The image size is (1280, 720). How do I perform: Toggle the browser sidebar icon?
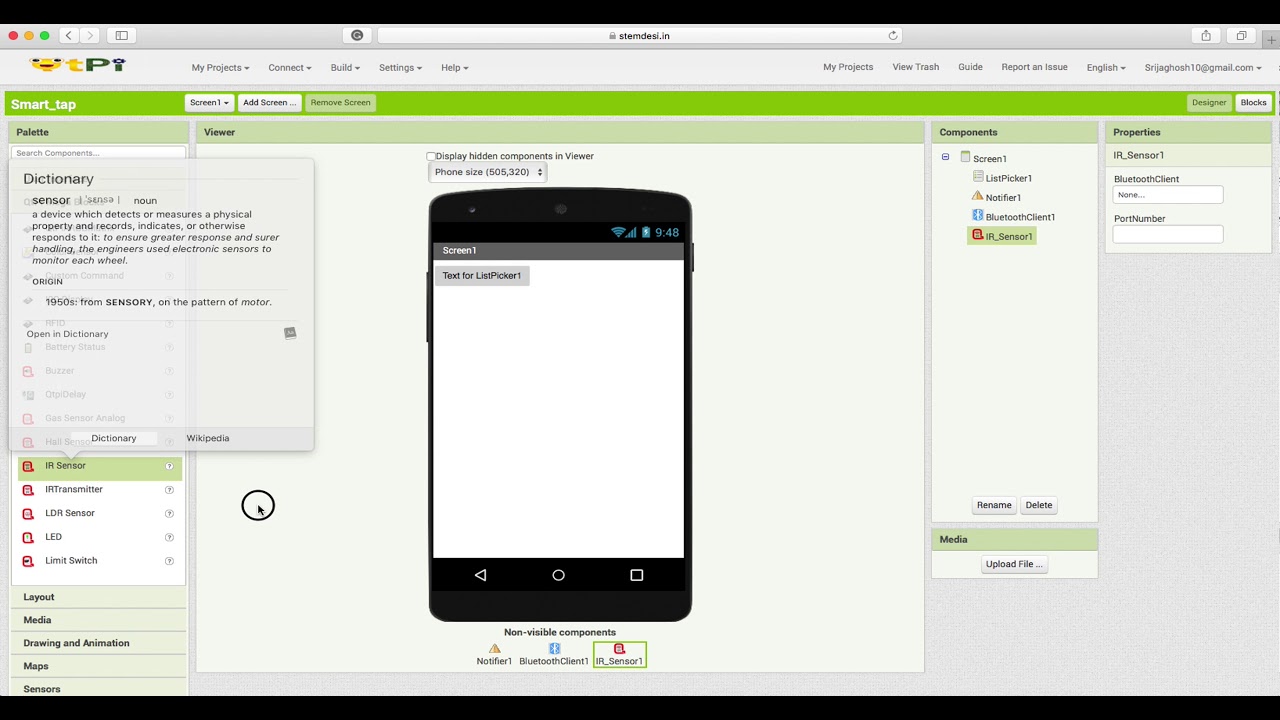121,35
